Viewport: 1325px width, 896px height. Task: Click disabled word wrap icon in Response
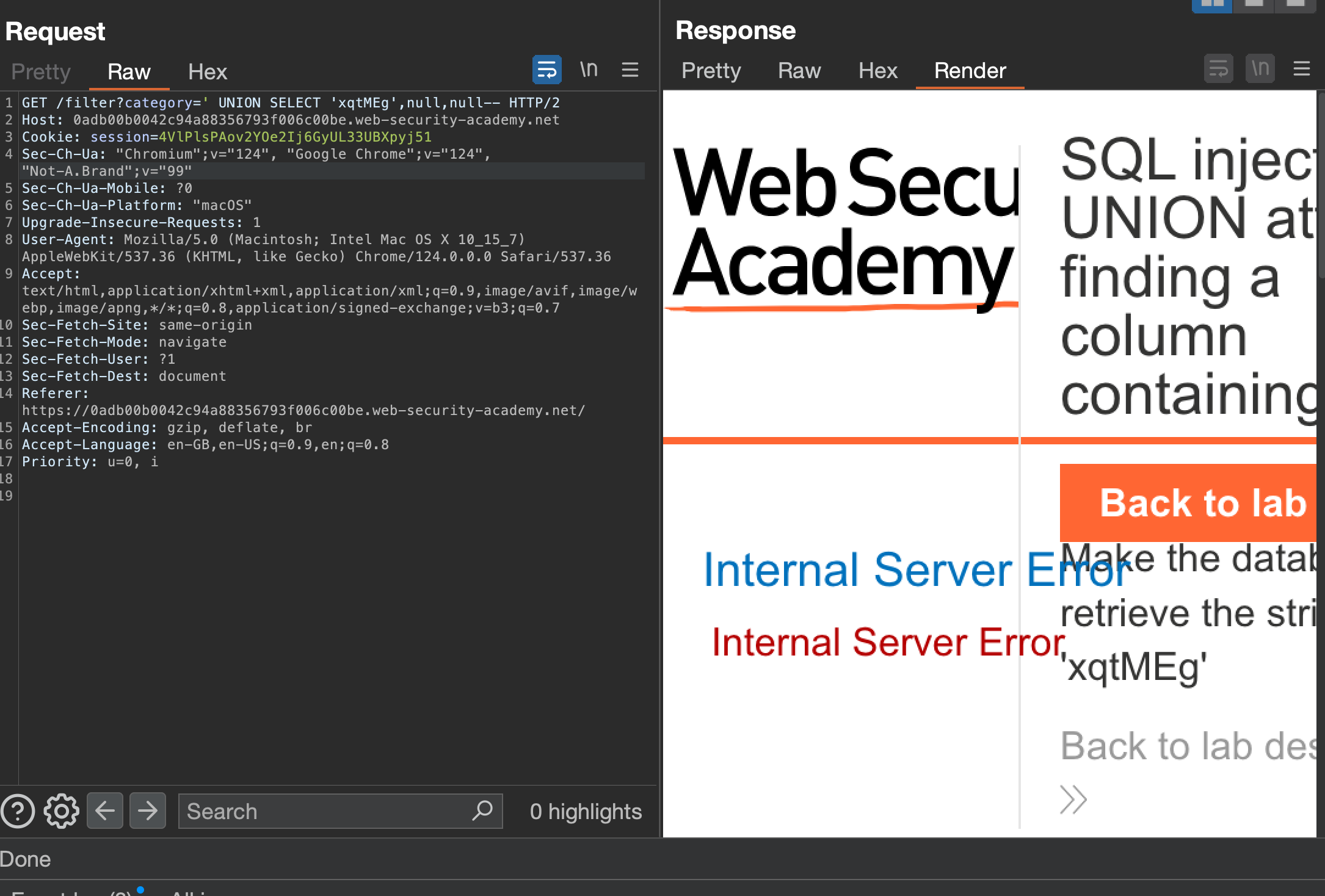1218,69
